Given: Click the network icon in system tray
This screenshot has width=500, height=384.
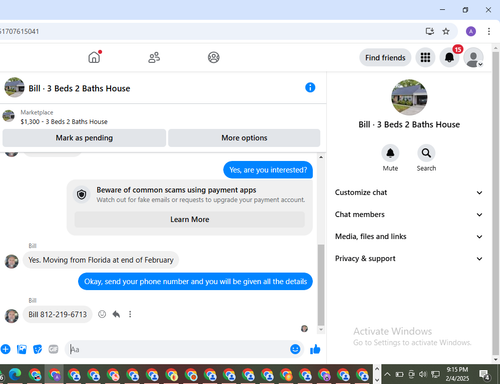Looking at the screenshot, I should [x=435, y=374].
